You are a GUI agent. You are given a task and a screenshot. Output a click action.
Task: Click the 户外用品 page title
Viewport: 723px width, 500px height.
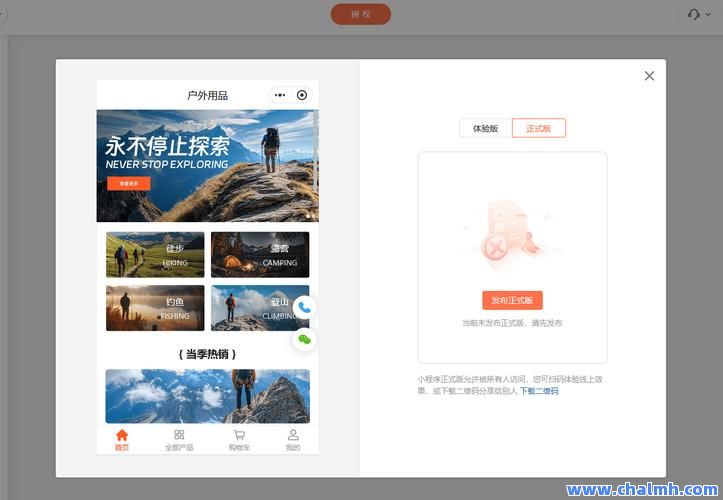pyautogui.click(x=207, y=95)
